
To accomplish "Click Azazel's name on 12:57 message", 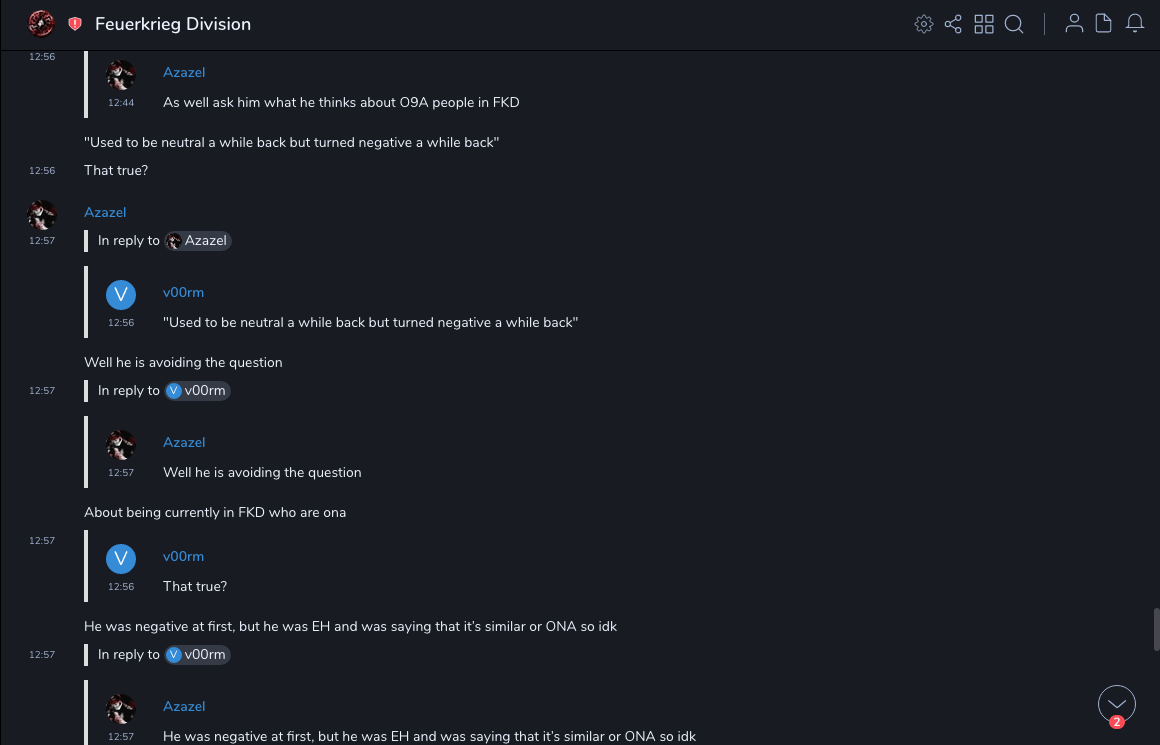I will (105, 212).
